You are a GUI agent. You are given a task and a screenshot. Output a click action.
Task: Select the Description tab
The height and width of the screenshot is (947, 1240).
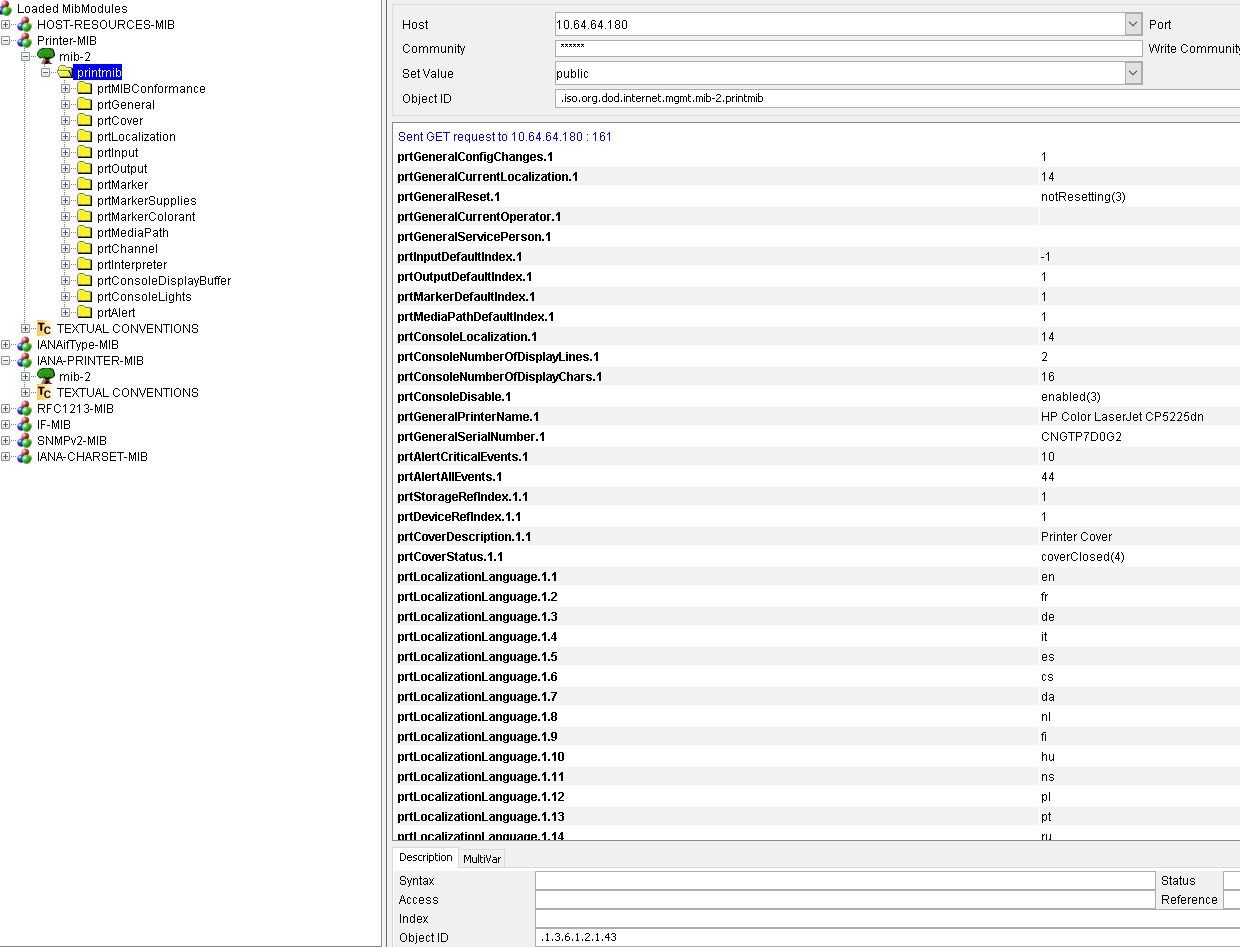pyautogui.click(x=425, y=858)
